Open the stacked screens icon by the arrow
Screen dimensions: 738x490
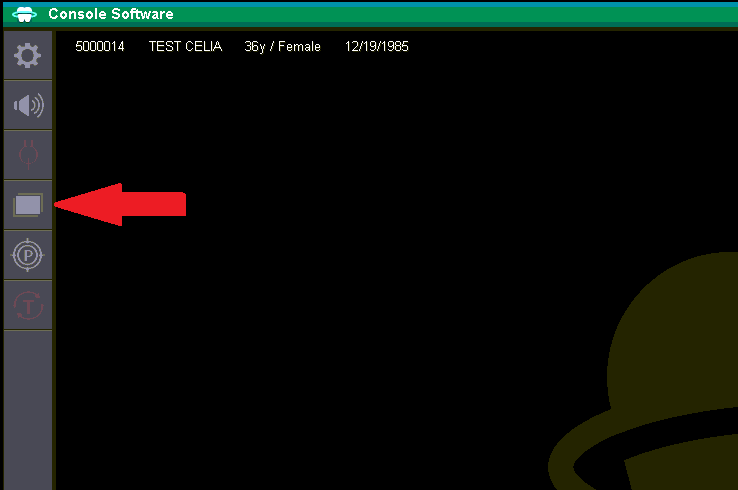click(28, 205)
